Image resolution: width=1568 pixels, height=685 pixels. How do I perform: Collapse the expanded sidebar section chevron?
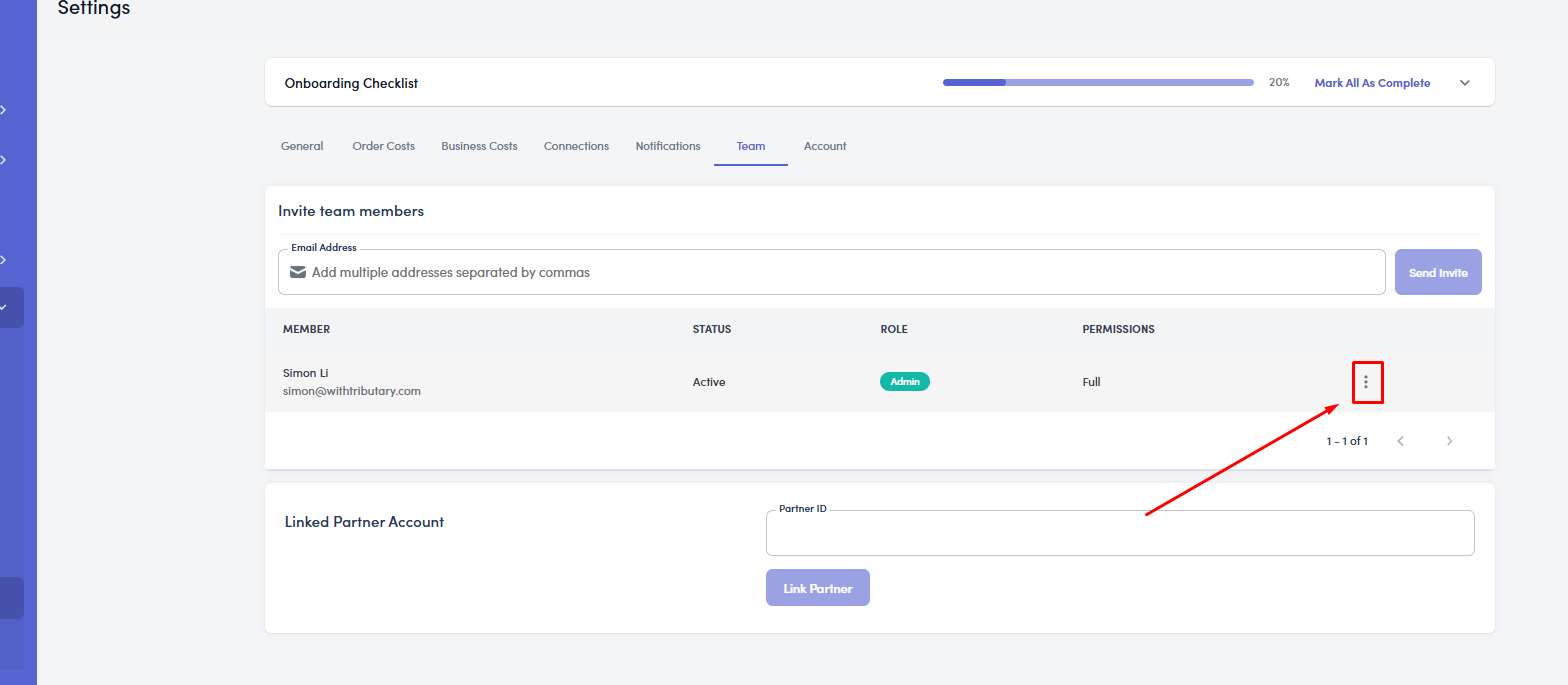click(x=4, y=307)
